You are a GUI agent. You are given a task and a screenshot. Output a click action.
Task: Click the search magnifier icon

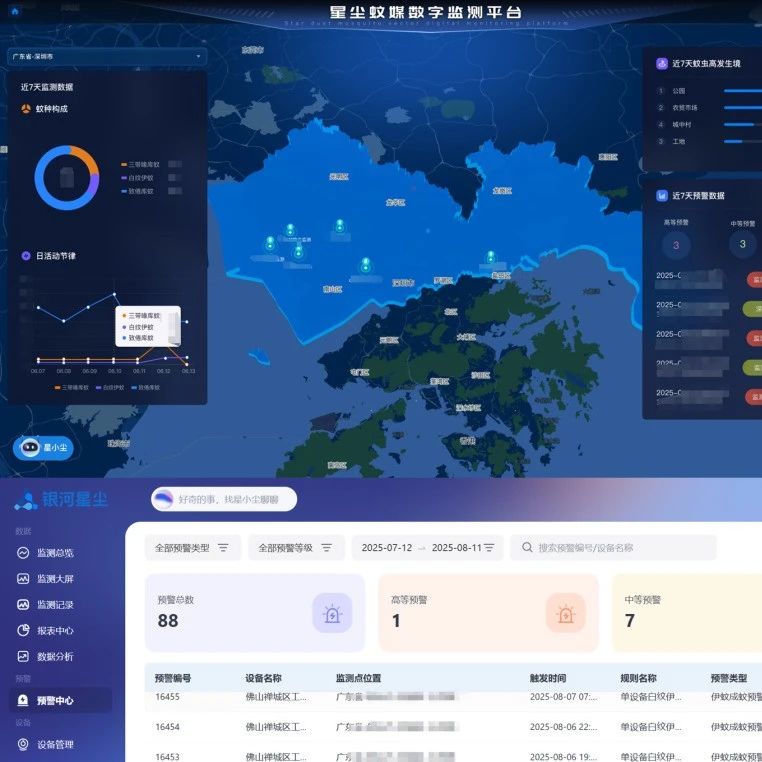pos(527,548)
